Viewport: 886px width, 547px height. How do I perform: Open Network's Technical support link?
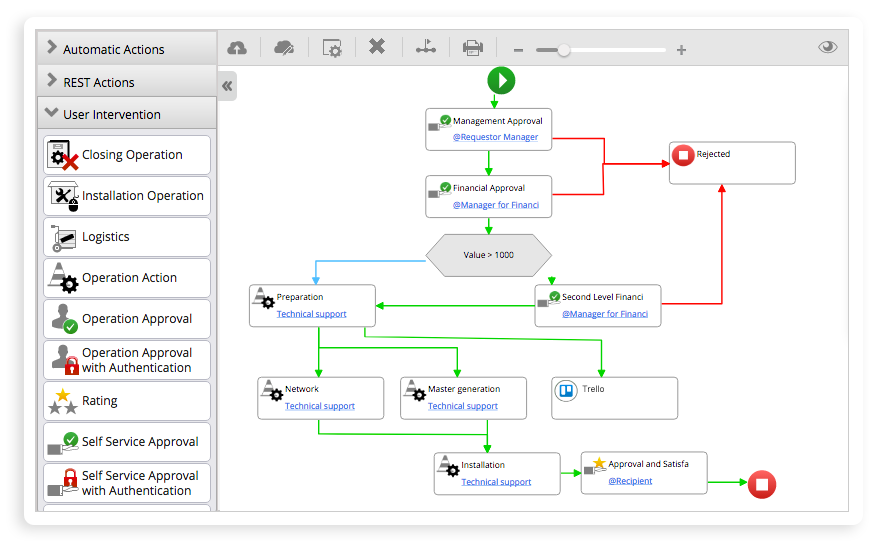coord(320,406)
